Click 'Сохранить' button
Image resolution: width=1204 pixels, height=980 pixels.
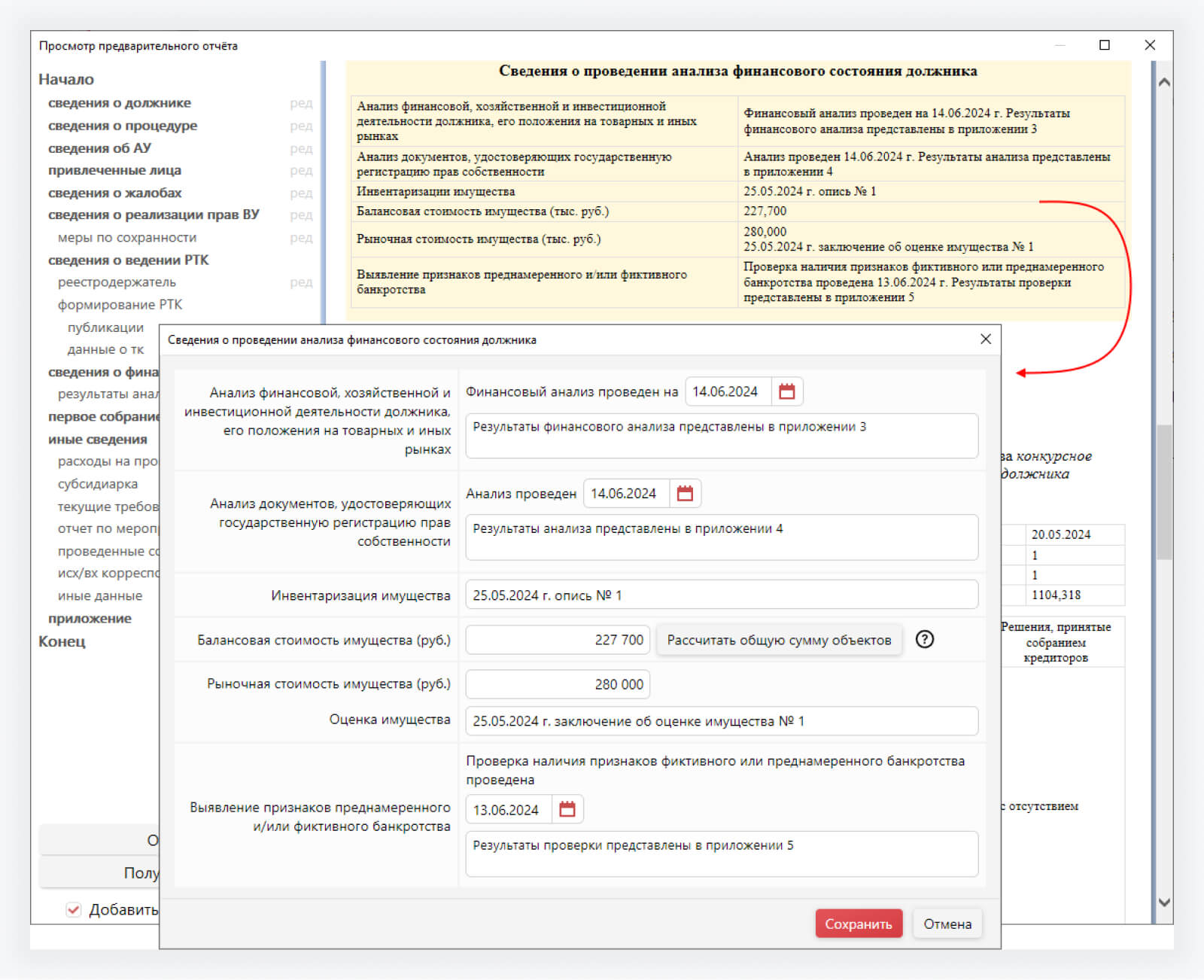tap(859, 924)
